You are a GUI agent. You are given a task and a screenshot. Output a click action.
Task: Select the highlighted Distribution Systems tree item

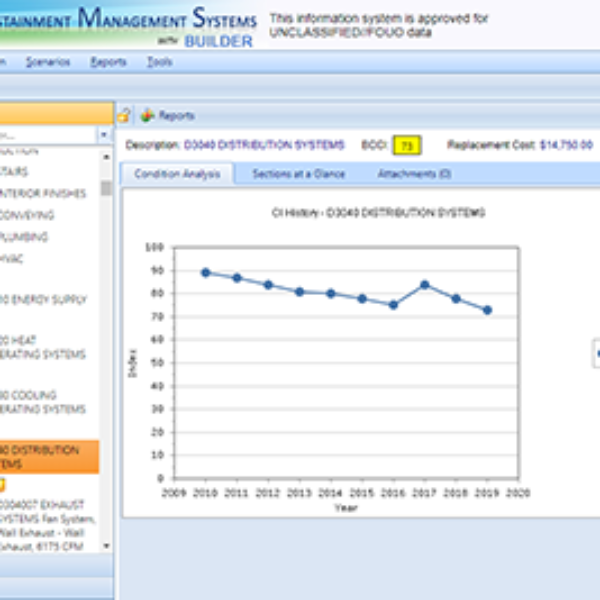pyautogui.click(x=45, y=457)
